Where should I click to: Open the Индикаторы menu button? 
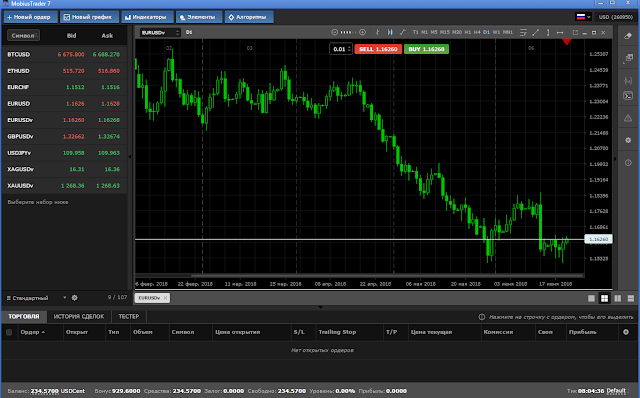click(x=147, y=17)
